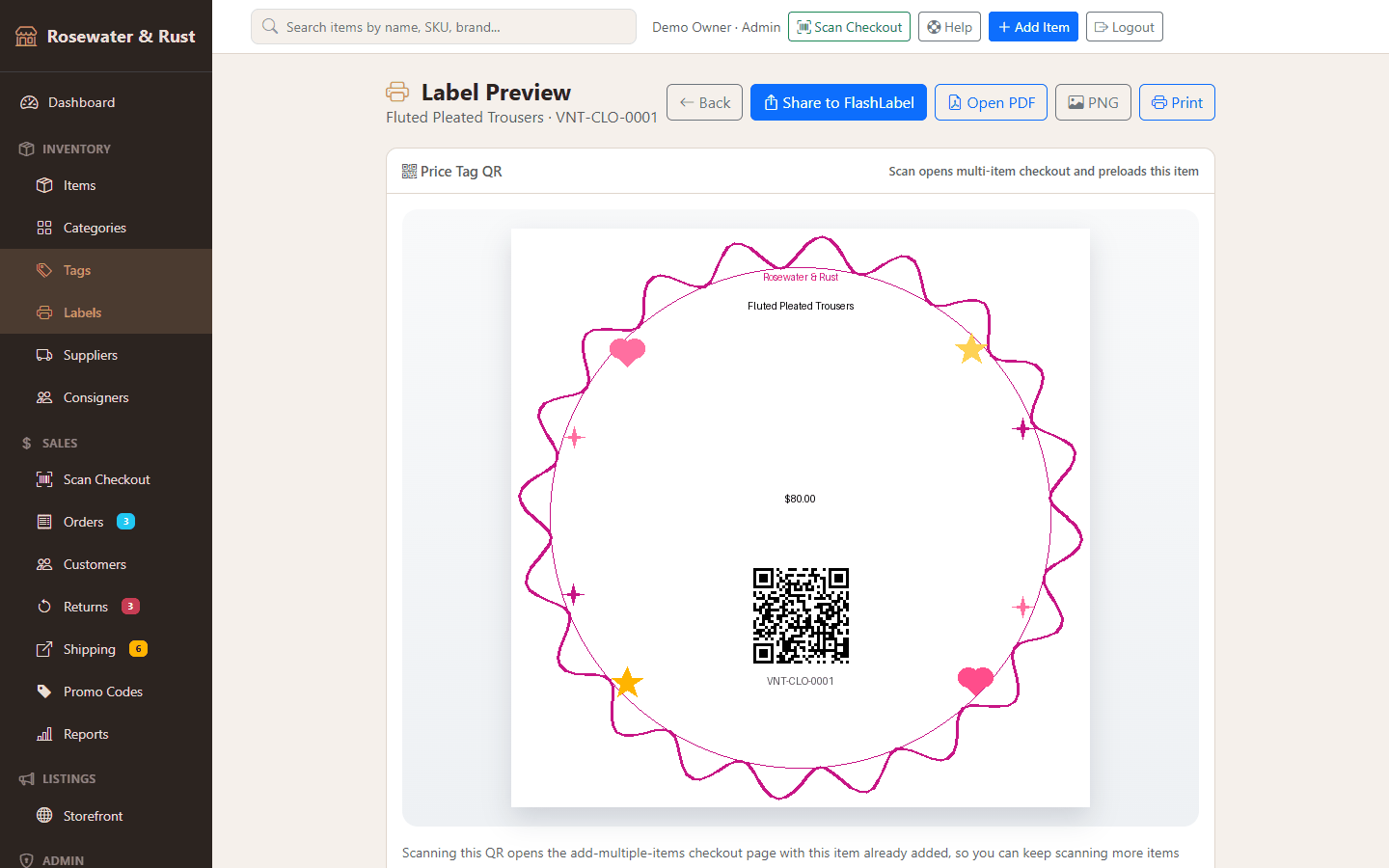The height and width of the screenshot is (868, 1389).
Task: Click the Labels printer icon in sidebar
Action: (44, 312)
